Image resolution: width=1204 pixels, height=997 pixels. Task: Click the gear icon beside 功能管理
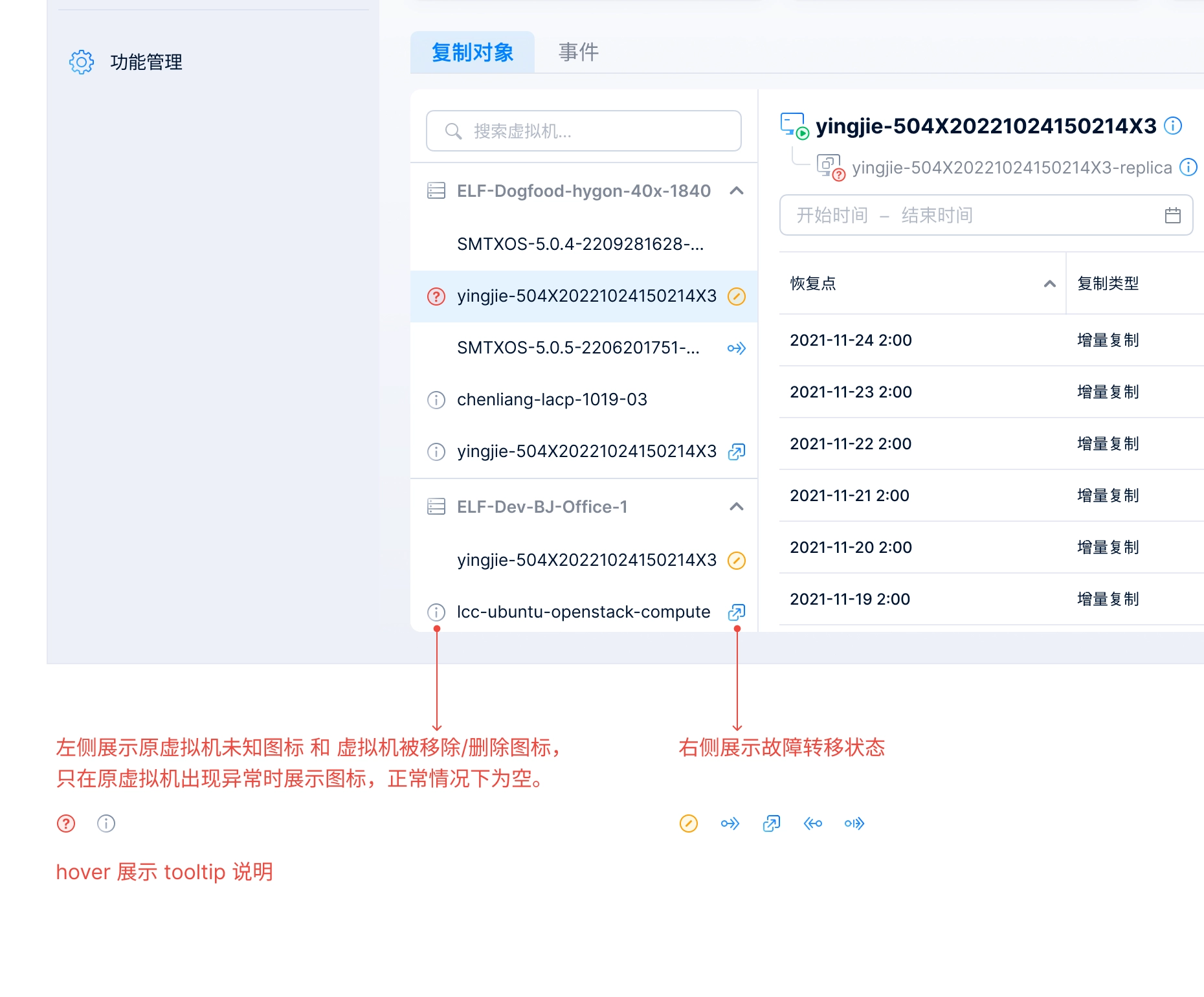click(x=82, y=62)
